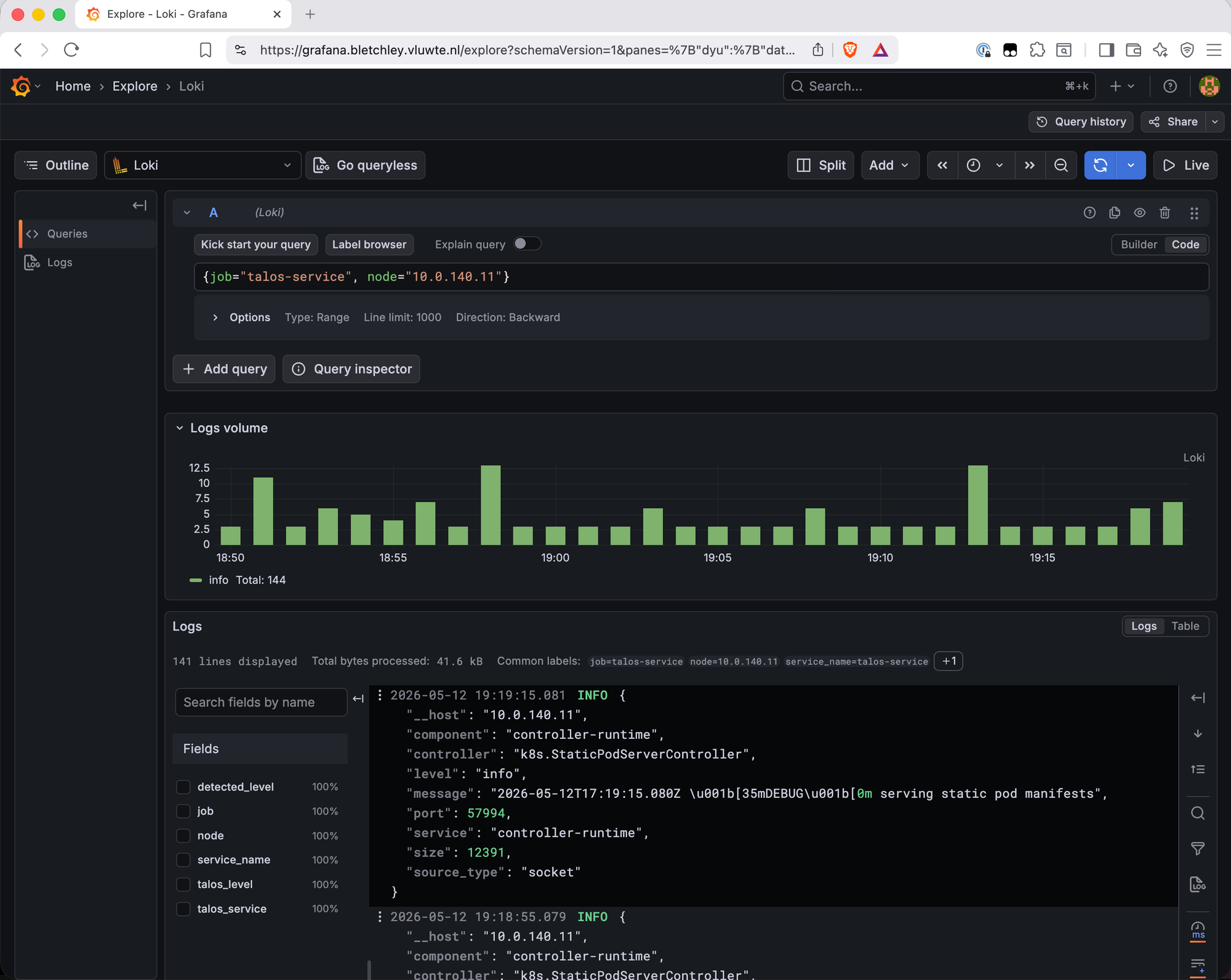Delete query A with the trash icon
The width and height of the screenshot is (1231, 980).
coord(1165,213)
